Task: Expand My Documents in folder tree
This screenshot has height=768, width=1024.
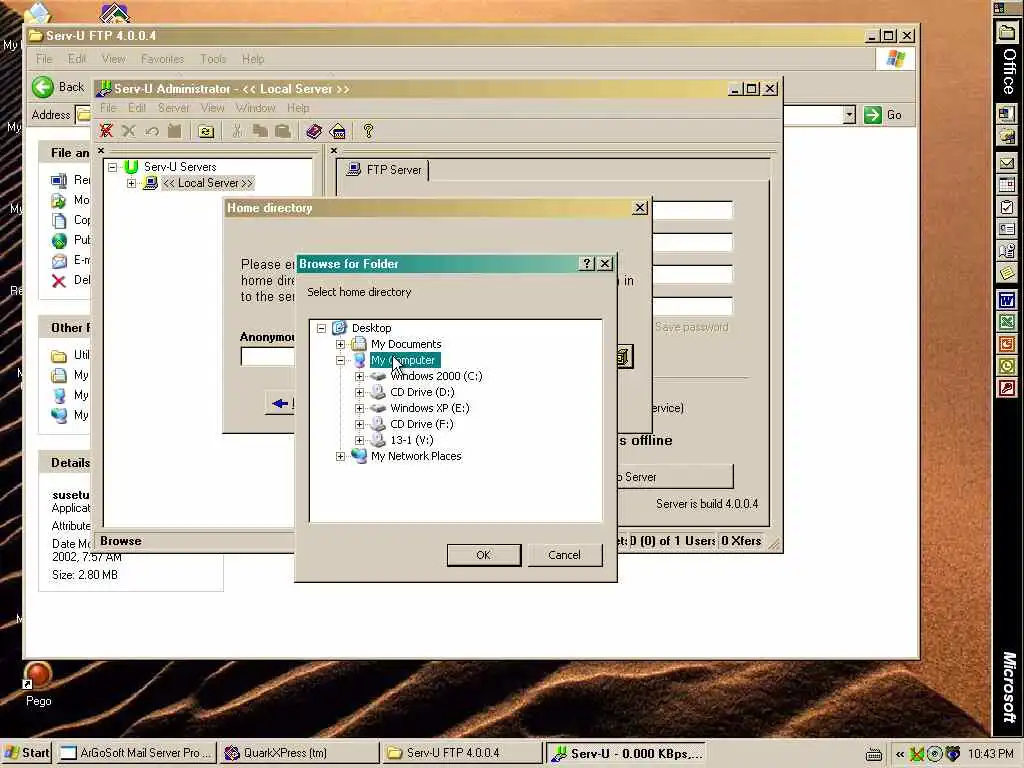Action: click(340, 344)
